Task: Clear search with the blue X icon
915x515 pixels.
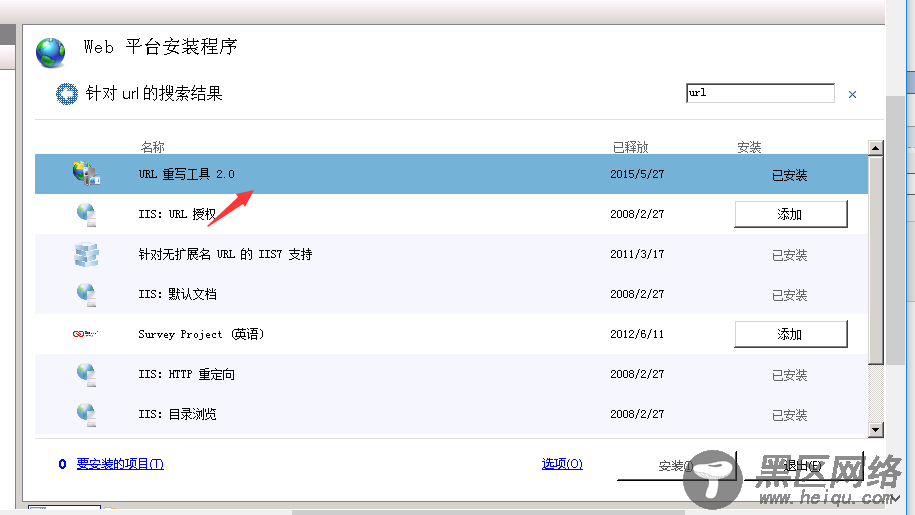Action: pyautogui.click(x=852, y=94)
